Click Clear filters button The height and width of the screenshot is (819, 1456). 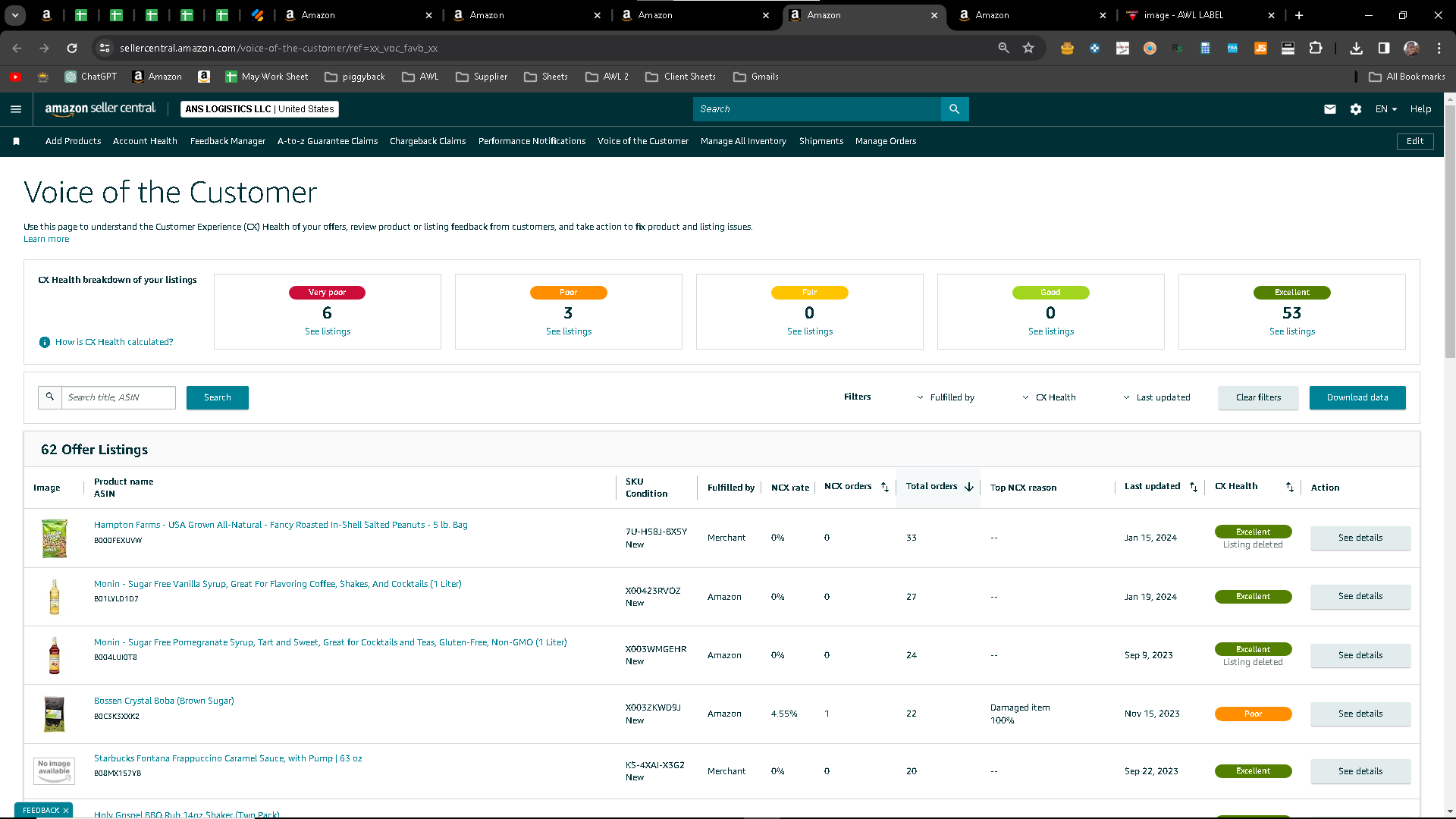tap(1258, 397)
